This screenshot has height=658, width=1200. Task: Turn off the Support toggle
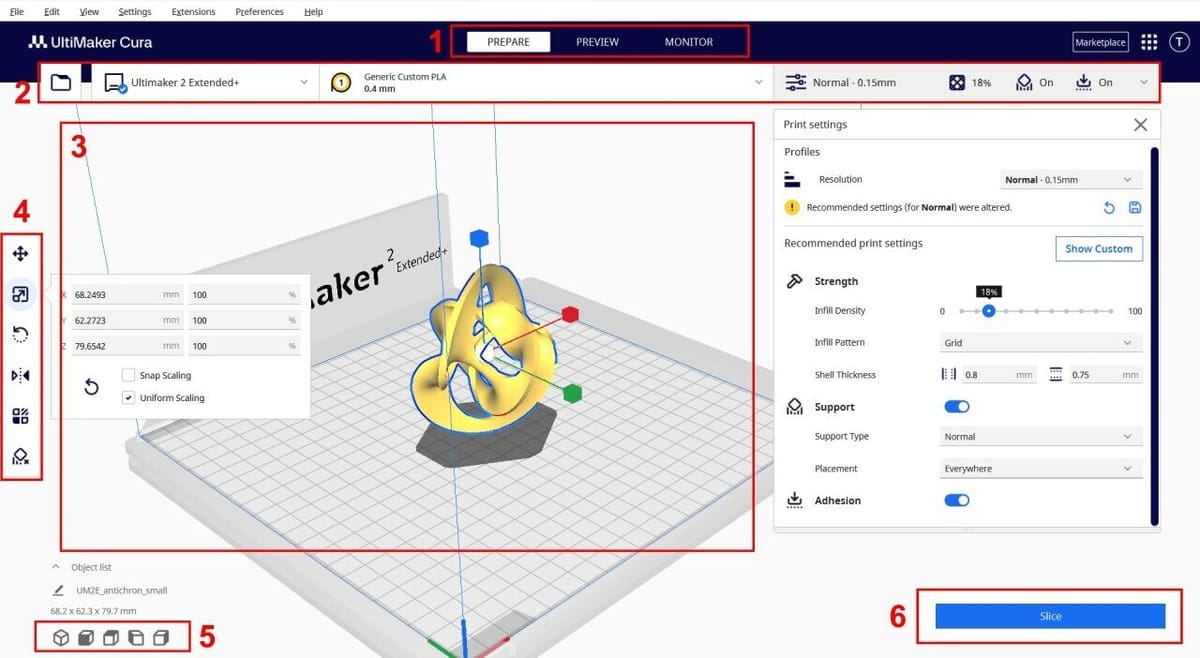pos(956,407)
